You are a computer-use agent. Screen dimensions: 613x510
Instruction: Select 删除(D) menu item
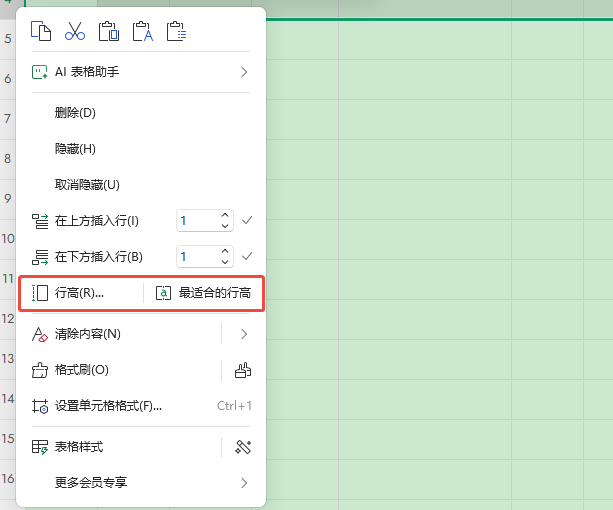pos(75,113)
